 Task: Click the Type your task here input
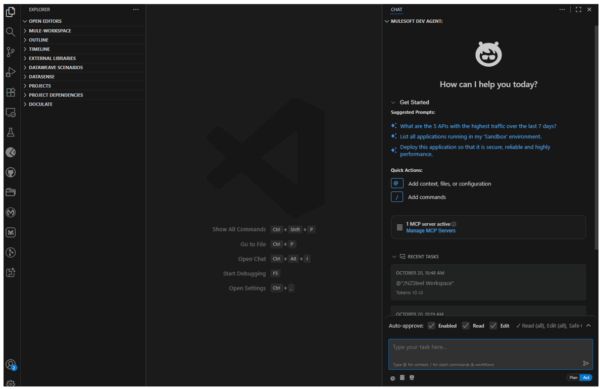pyautogui.click(x=490, y=354)
